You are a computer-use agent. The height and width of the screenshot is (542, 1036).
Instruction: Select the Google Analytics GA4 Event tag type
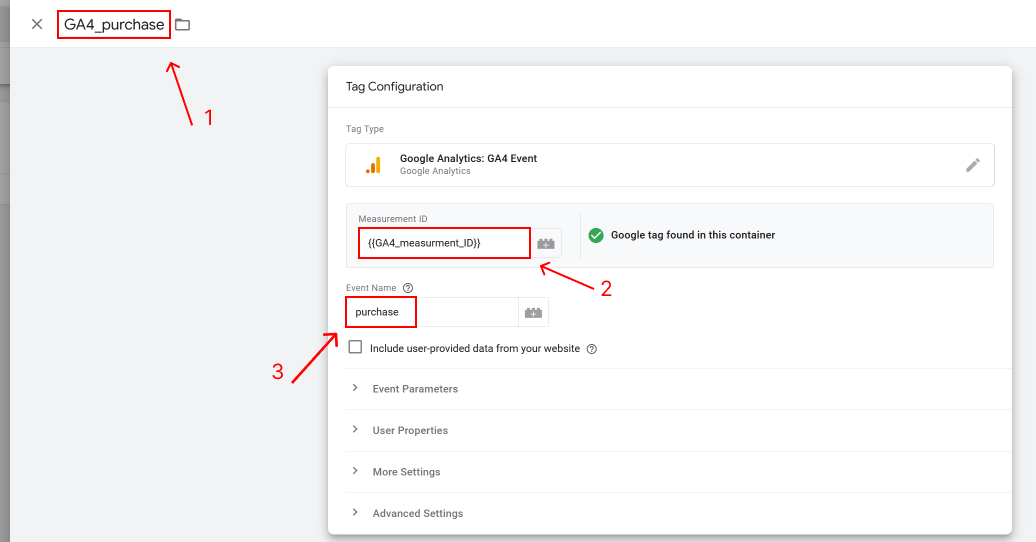[x=669, y=165]
